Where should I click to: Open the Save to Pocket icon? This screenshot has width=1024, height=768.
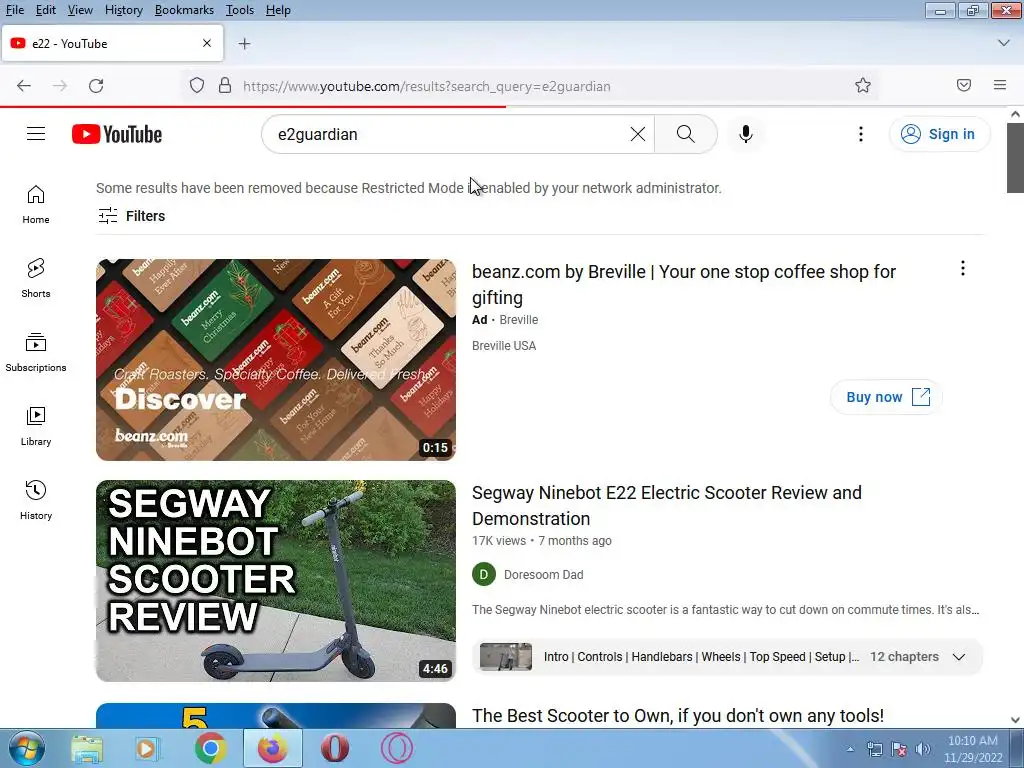point(964,86)
